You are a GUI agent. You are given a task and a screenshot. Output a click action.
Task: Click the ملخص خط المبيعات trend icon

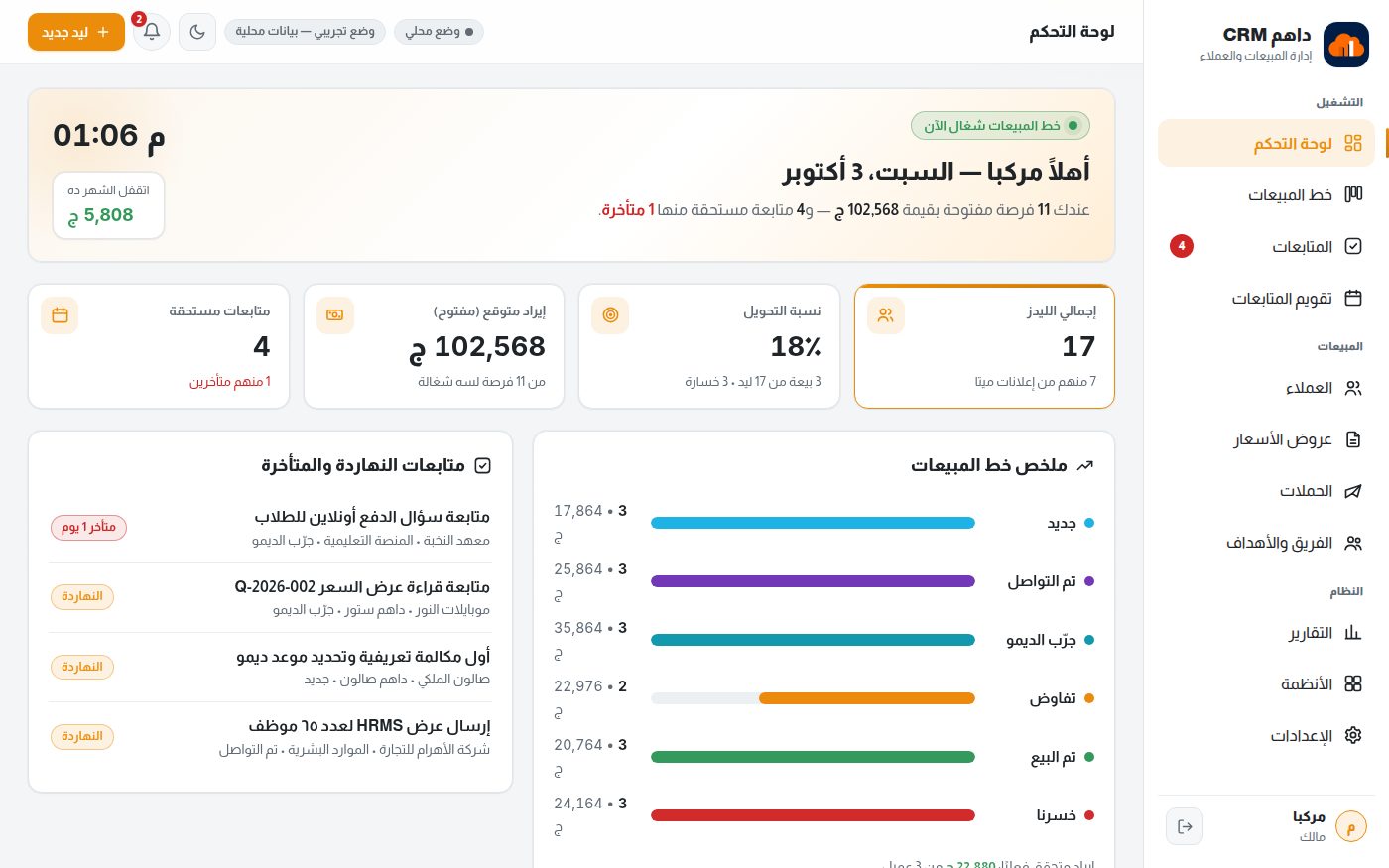(x=1085, y=465)
